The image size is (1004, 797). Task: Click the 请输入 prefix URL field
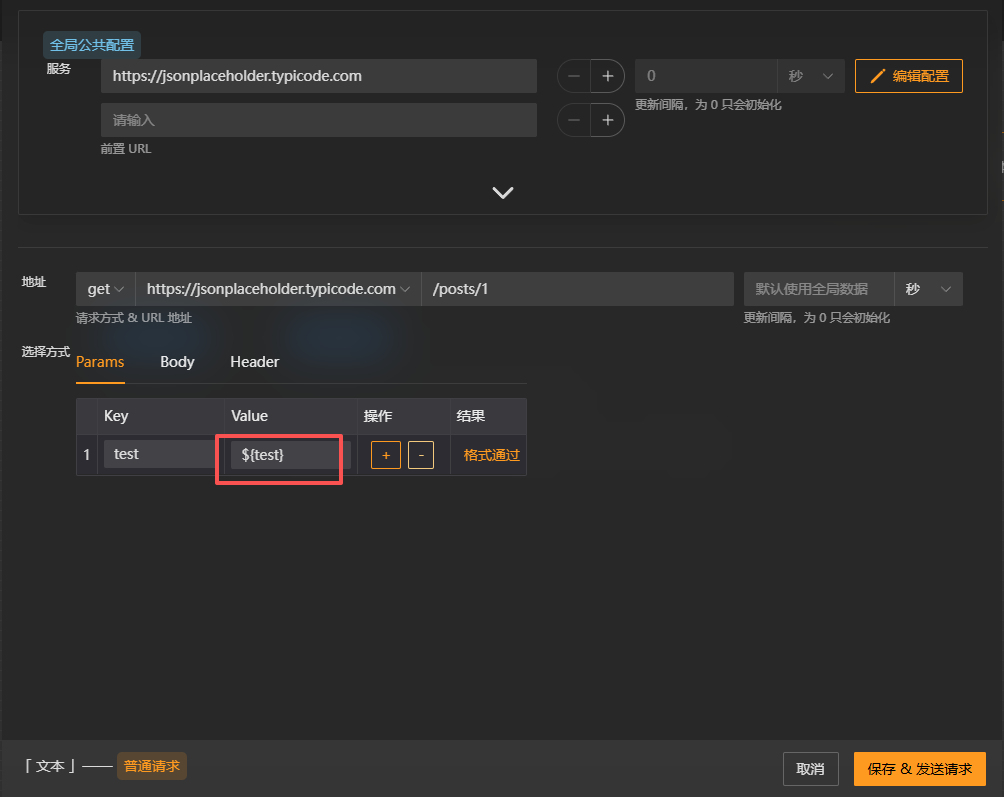[x=319, y=120]
